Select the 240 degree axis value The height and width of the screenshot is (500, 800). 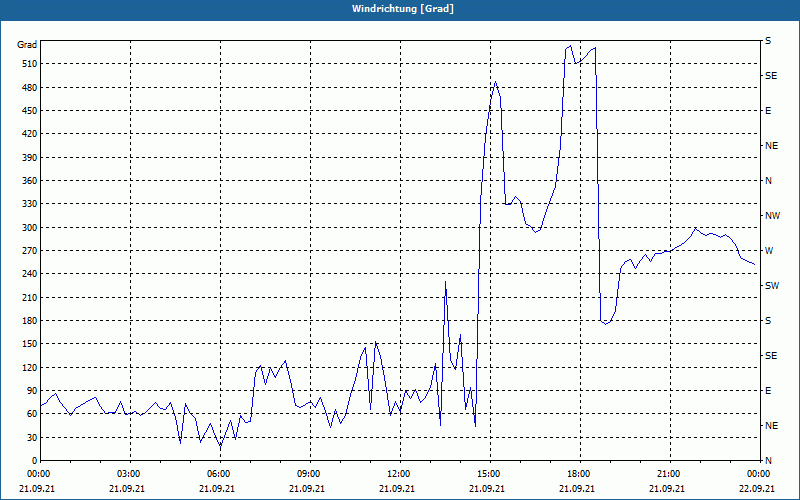30,274
